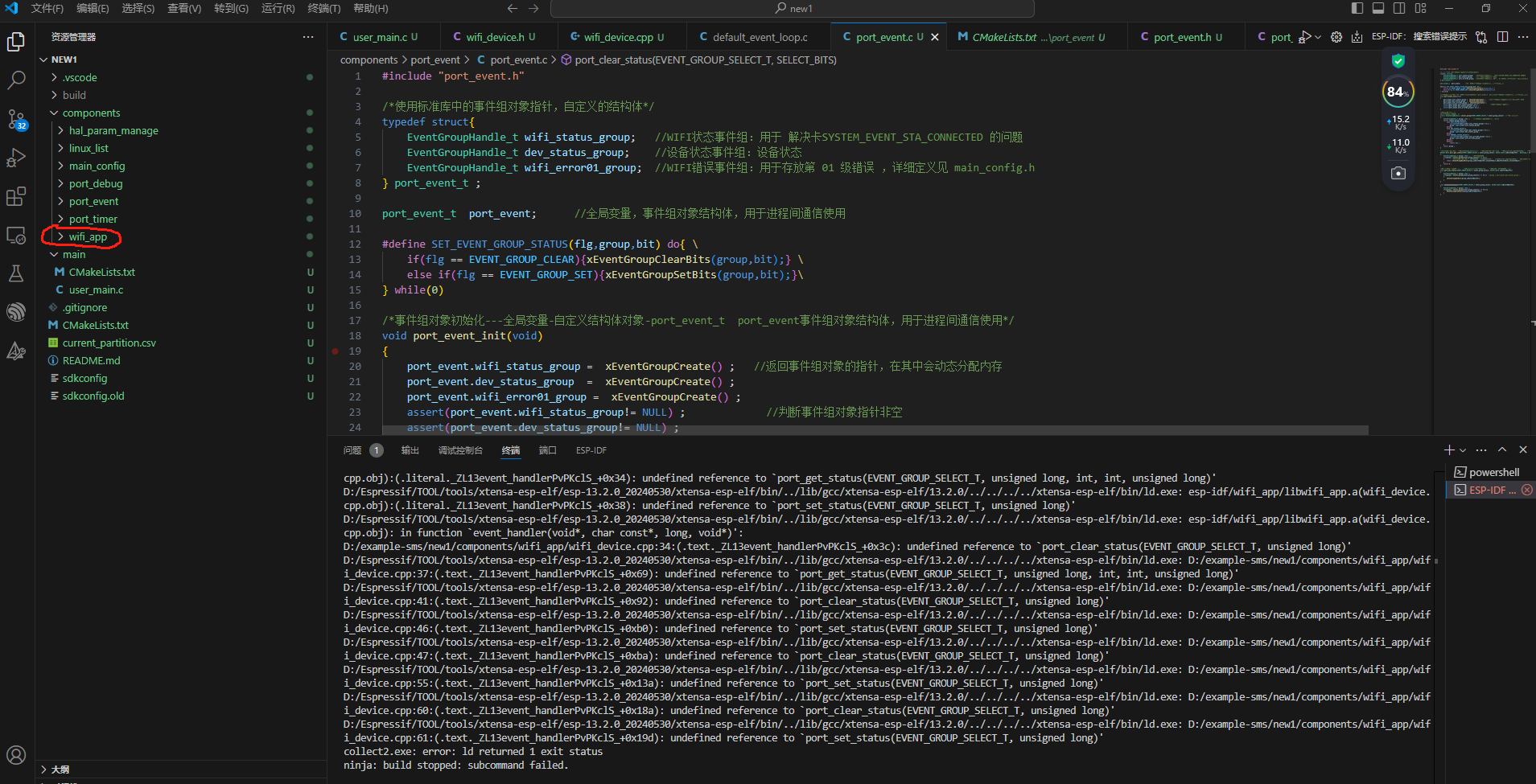Toggle breakpoint on line 19
The height and width of the screenshot is (784, 1536).
(x=336, y=351)
